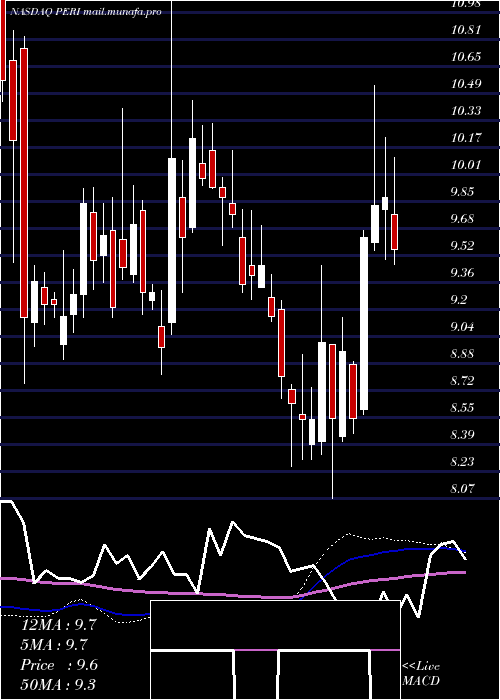The height and width of the screenshot is (700, 500).
Task: Click the tall white candle rising to 9.52
Action: [x=364, y=323]
